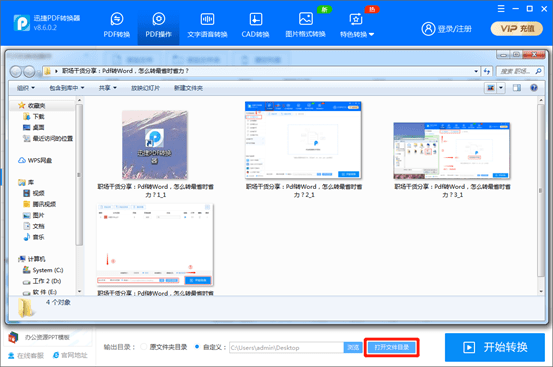553x367 pixels.
Task: Open the 组织 dropdown menu
Action: pos(26,88)
